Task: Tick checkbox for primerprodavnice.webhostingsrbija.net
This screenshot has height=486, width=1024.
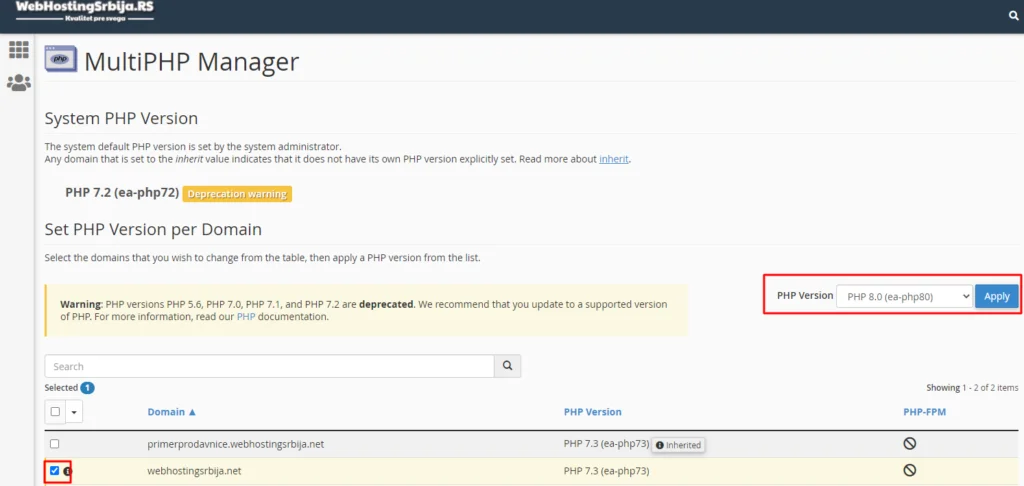Action: pos(55,444)
